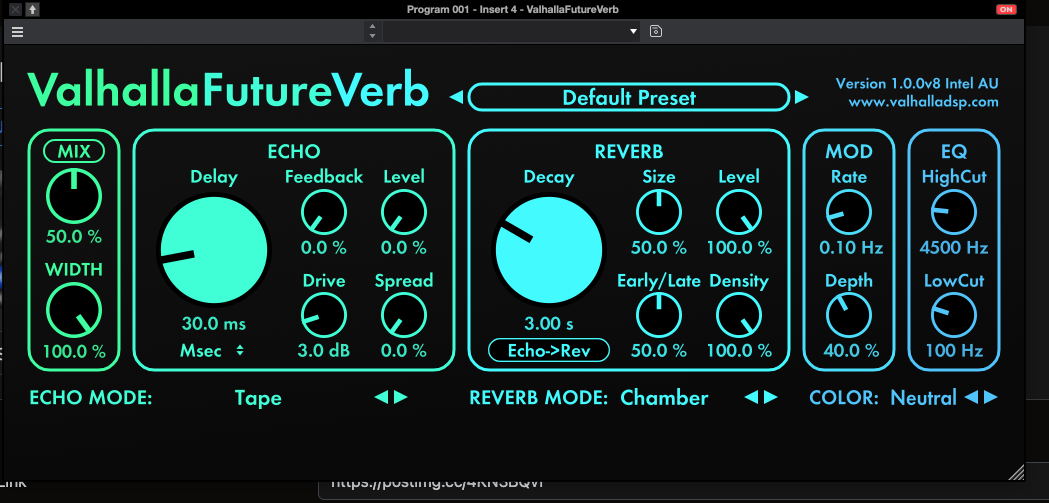Open the www.valhalladsp.com link
Image resolution: width=1049 pixels, height=503 pixels.
(923, 102)
